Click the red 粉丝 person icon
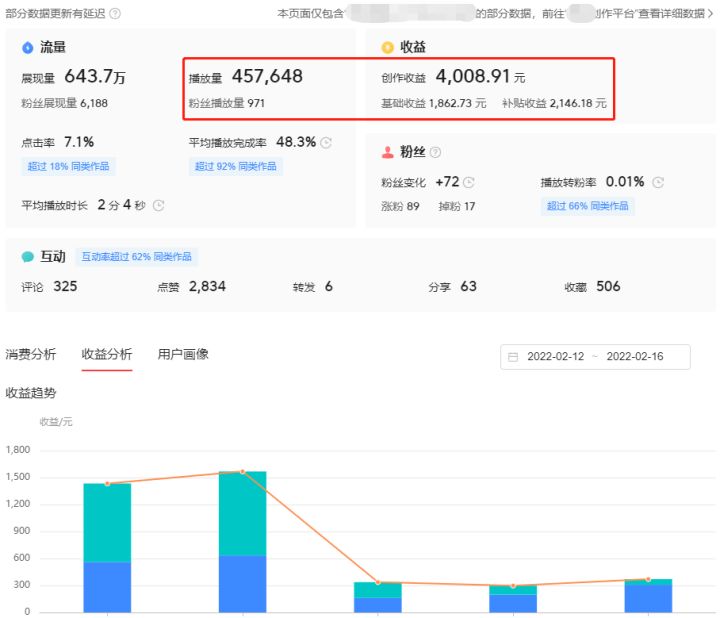 387,153
